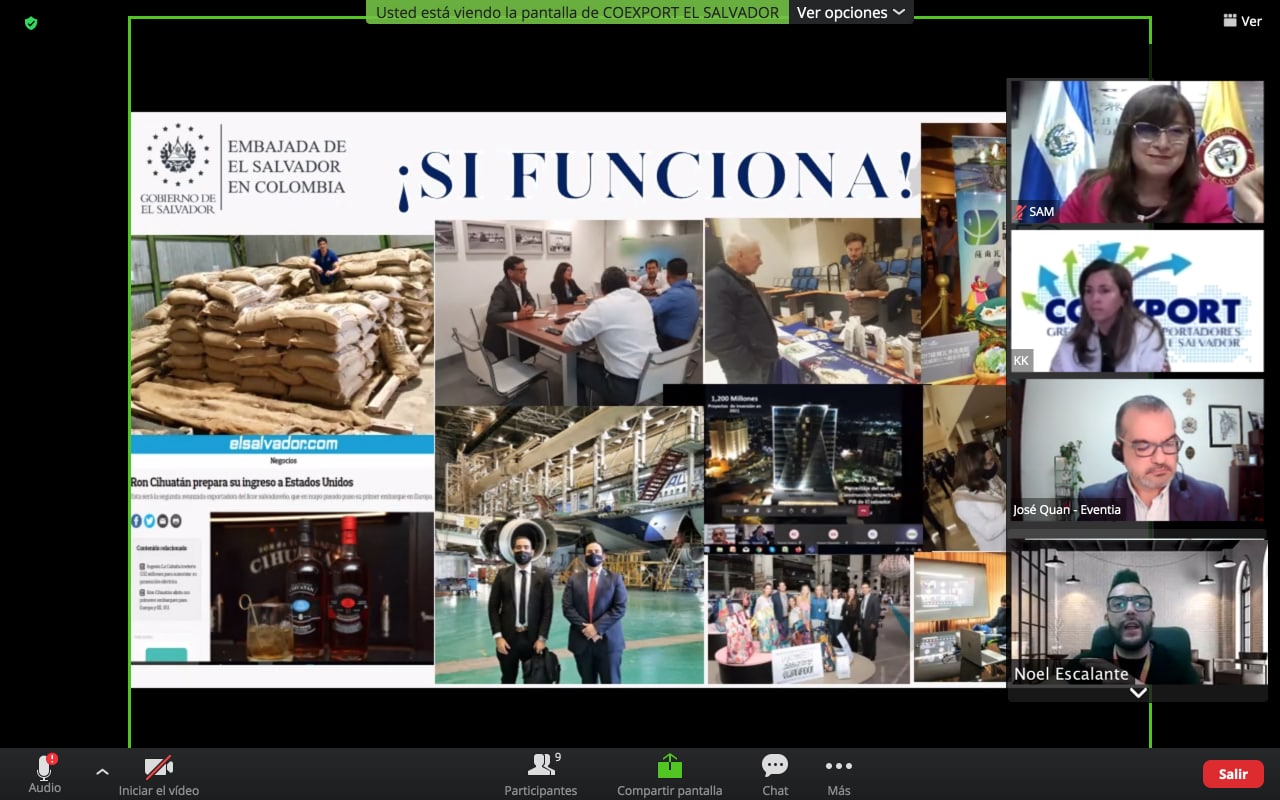
Task: Leave meeting with Salir button
Action: coord(1233,774)
